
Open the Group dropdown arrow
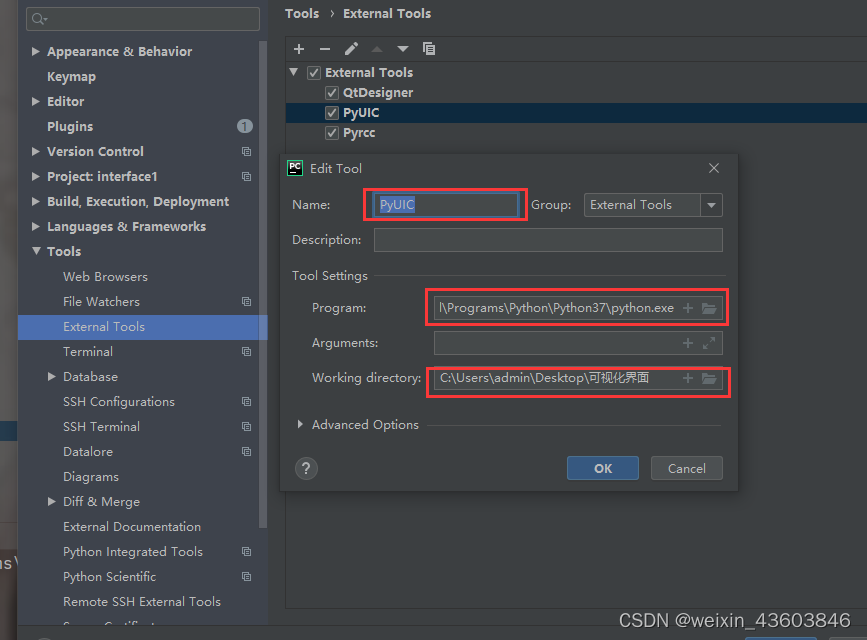[x=712, y=205]
